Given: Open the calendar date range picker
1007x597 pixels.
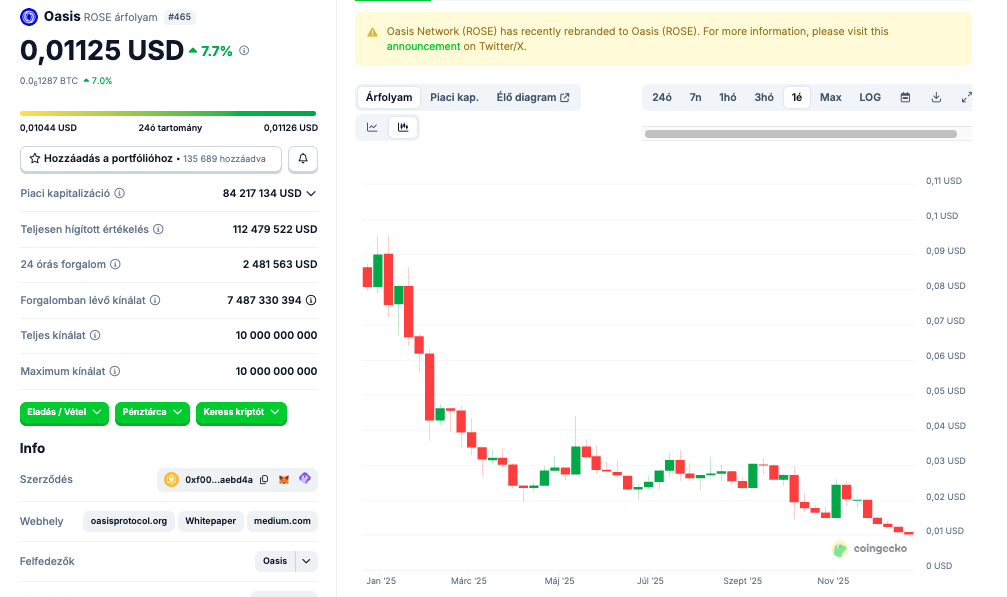Looking at the screenshot, I should click(905, 97).
